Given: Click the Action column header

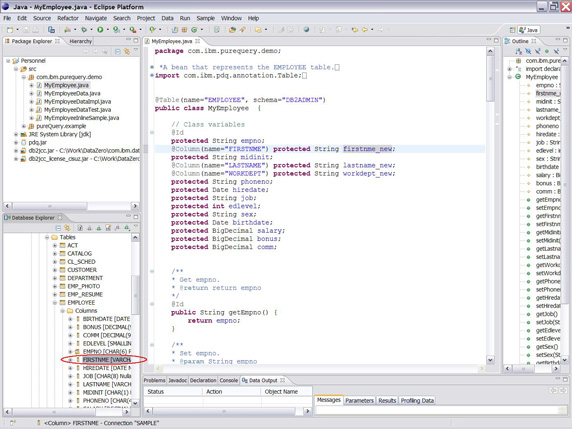Looking at the screenshot, I should point(232,391).
